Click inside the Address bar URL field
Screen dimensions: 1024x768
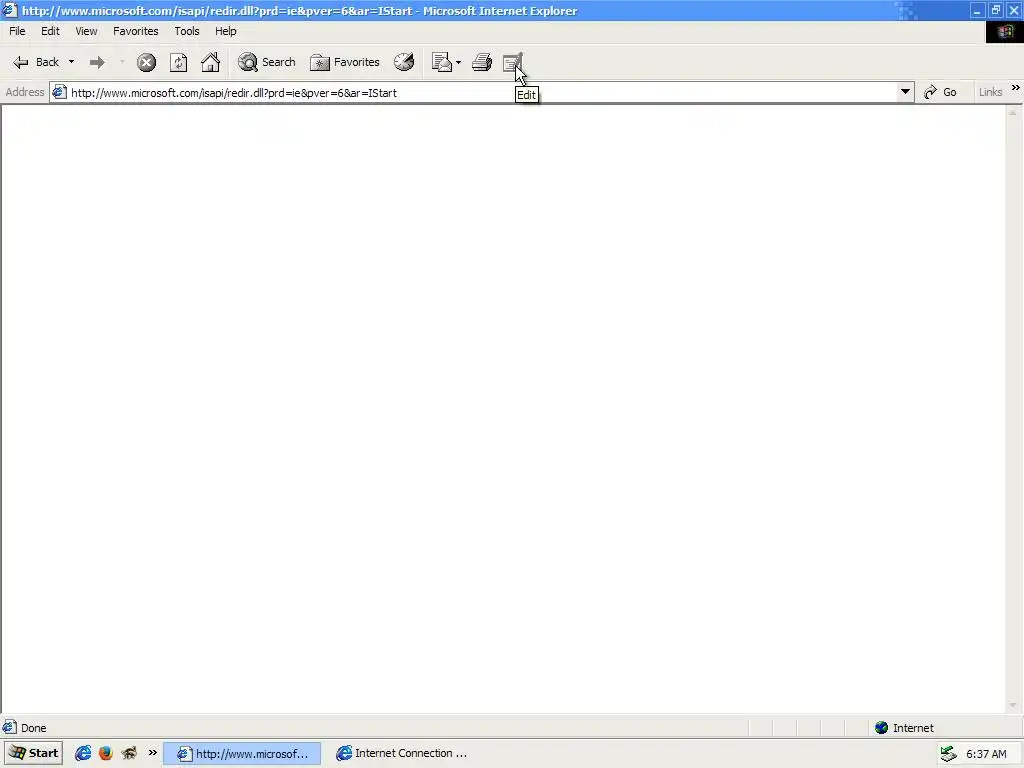coord(482,93)
